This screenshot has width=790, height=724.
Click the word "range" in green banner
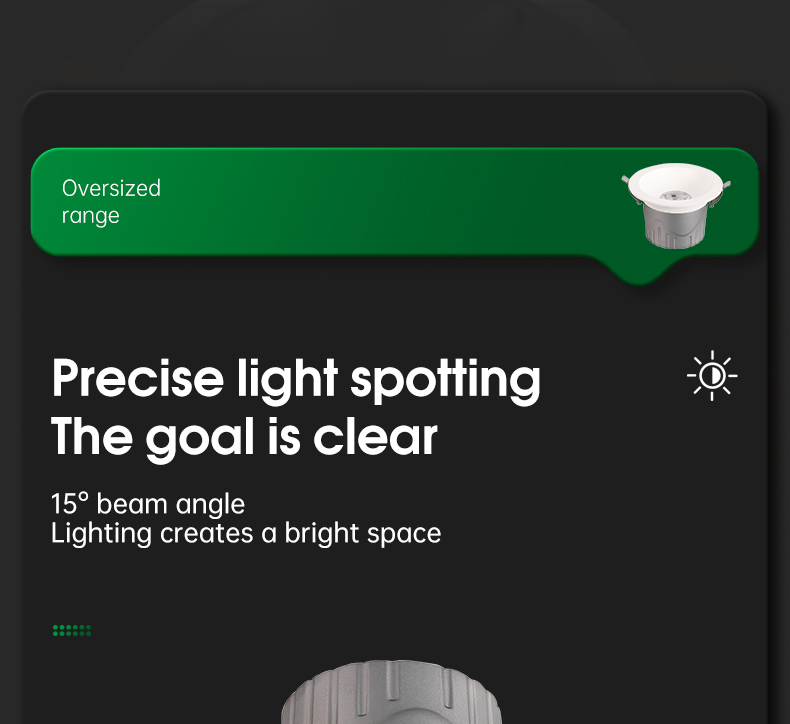tap(90, 216)
